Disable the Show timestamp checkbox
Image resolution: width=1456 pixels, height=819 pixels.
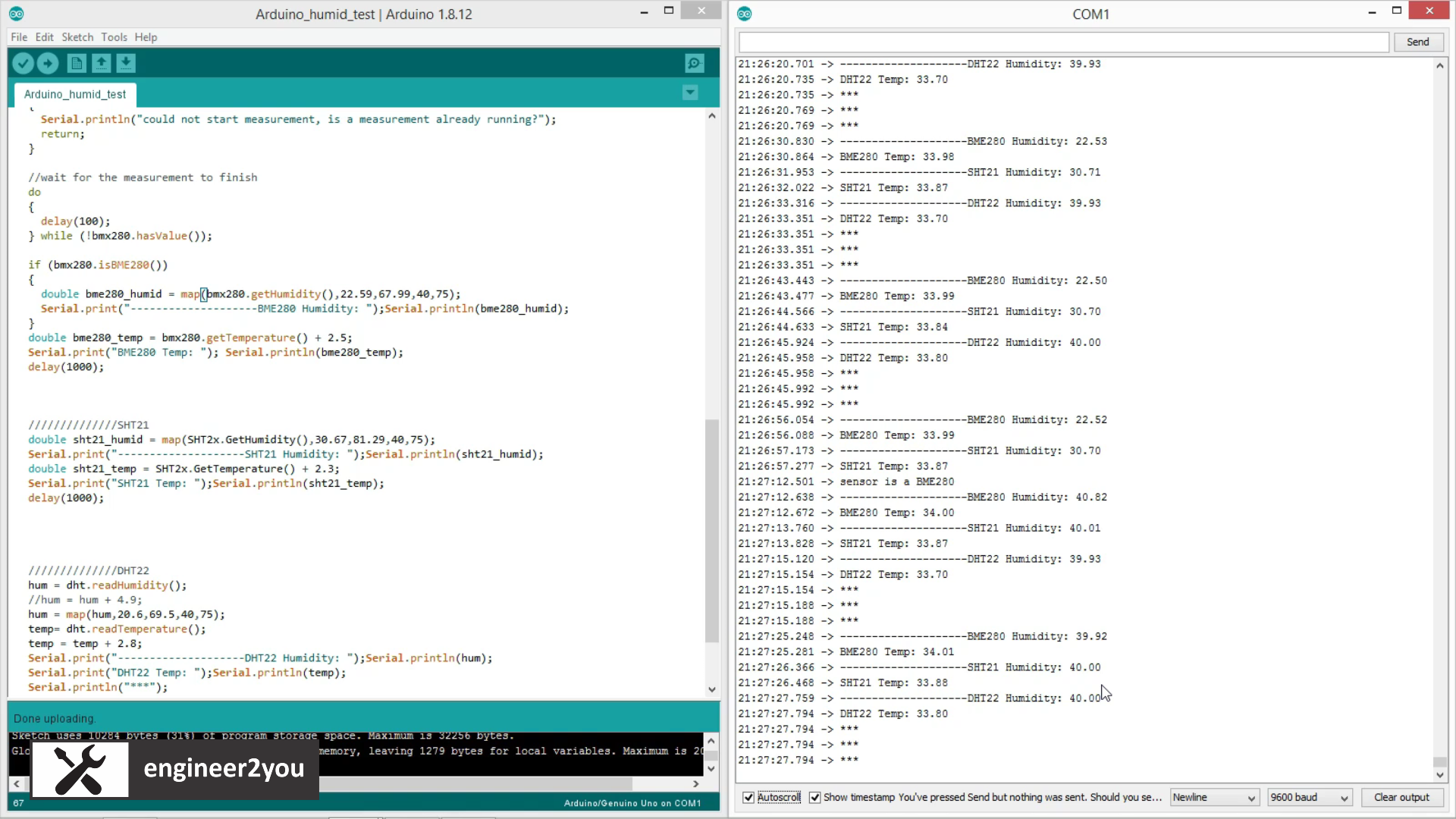(814, 797)
